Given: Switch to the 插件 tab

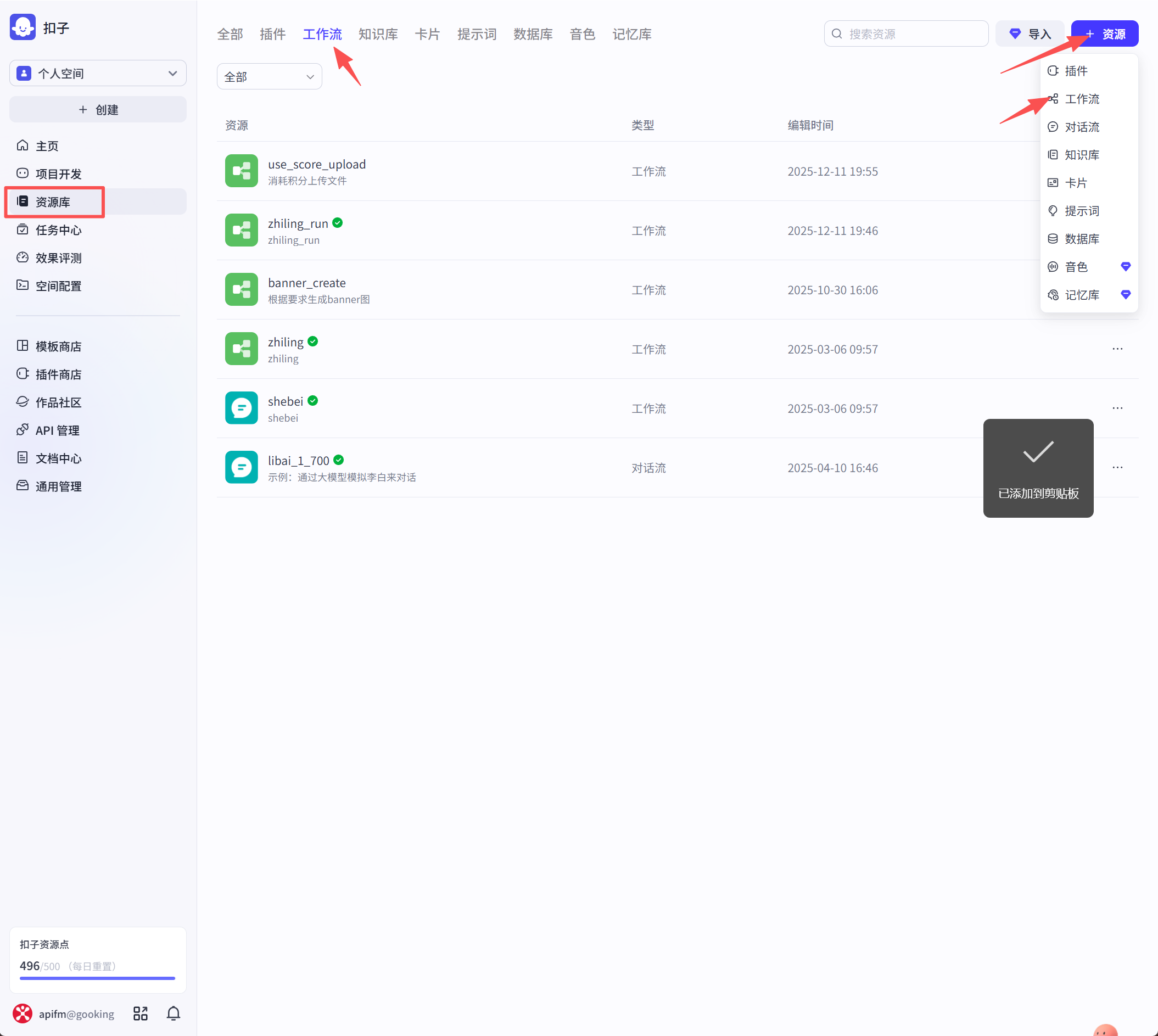Looking at the screenshot, I should coord(272,34).
